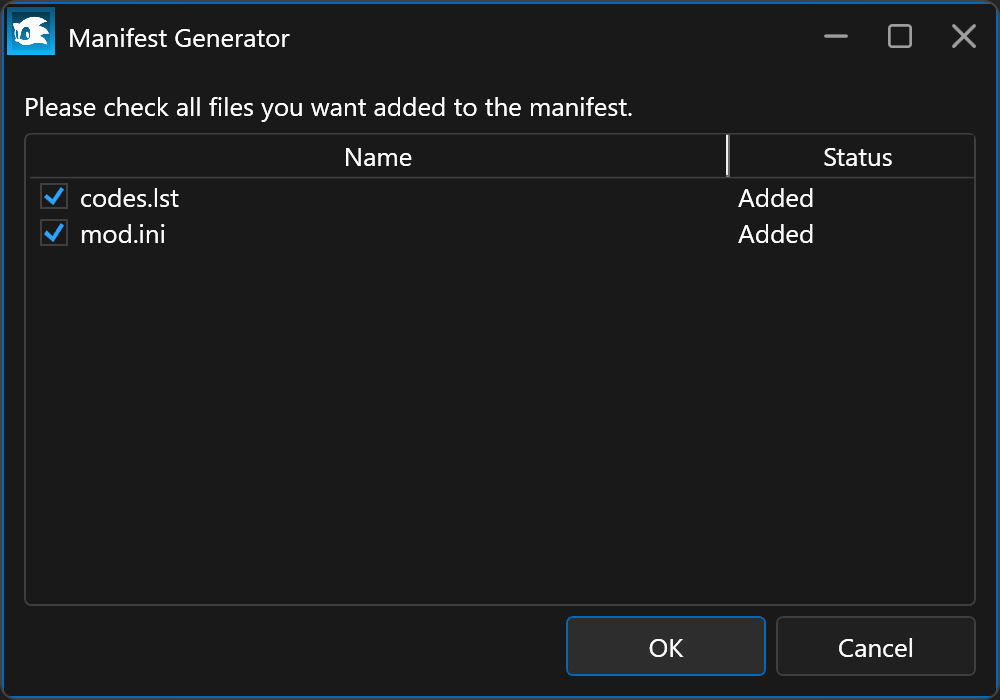Uncheck the mod.ini checkbox
This screenshot has height=700, width=1000.
54,234
